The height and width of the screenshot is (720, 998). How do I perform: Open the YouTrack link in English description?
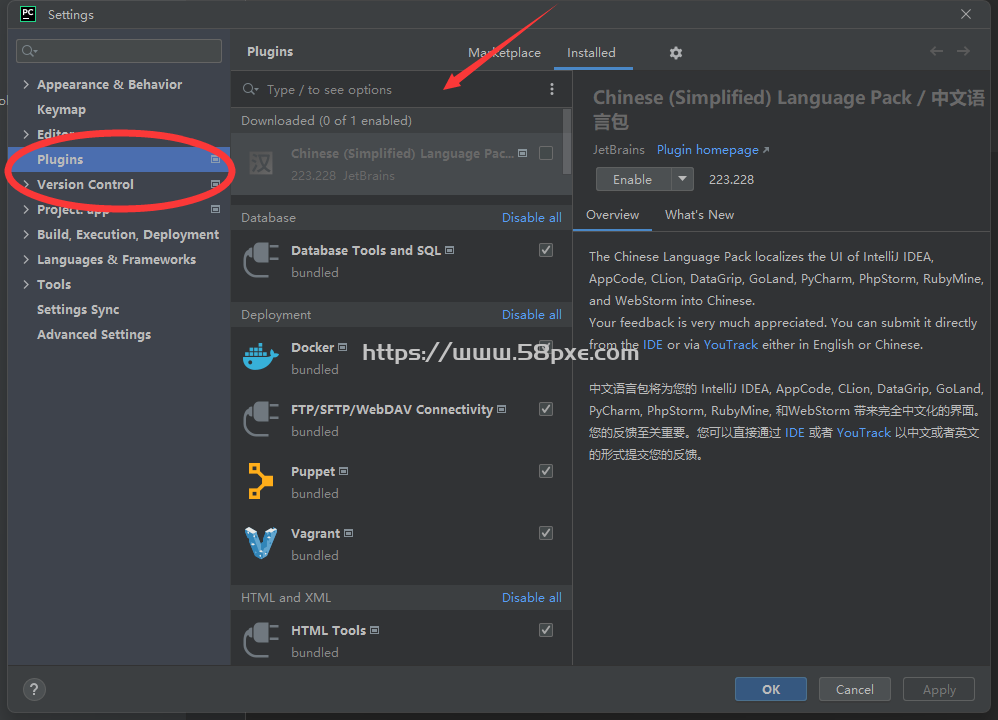point(731,344)
